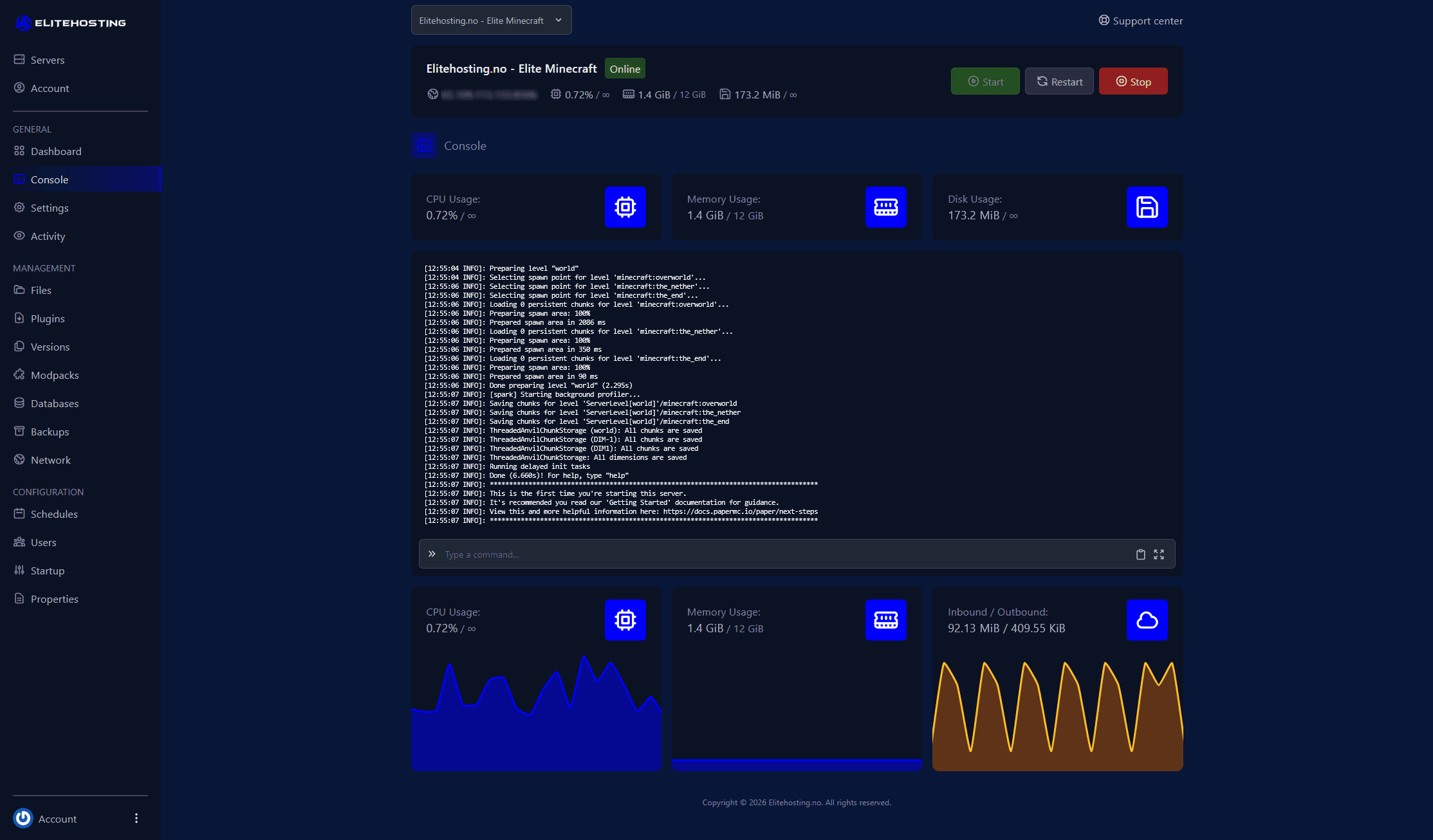Click the Users group icon
Viewport: 1433px width, 840px height.
[x=19, y=542]
